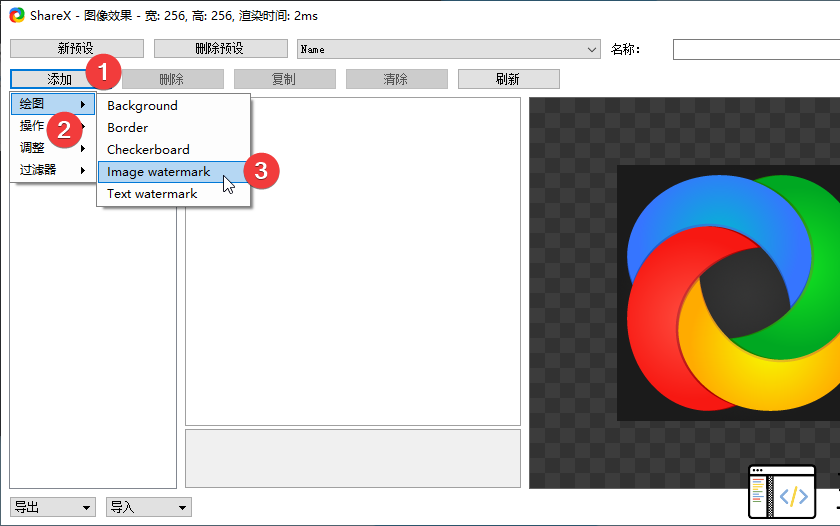Open the 绘图 (drawing) submenu

pos(52,104)
